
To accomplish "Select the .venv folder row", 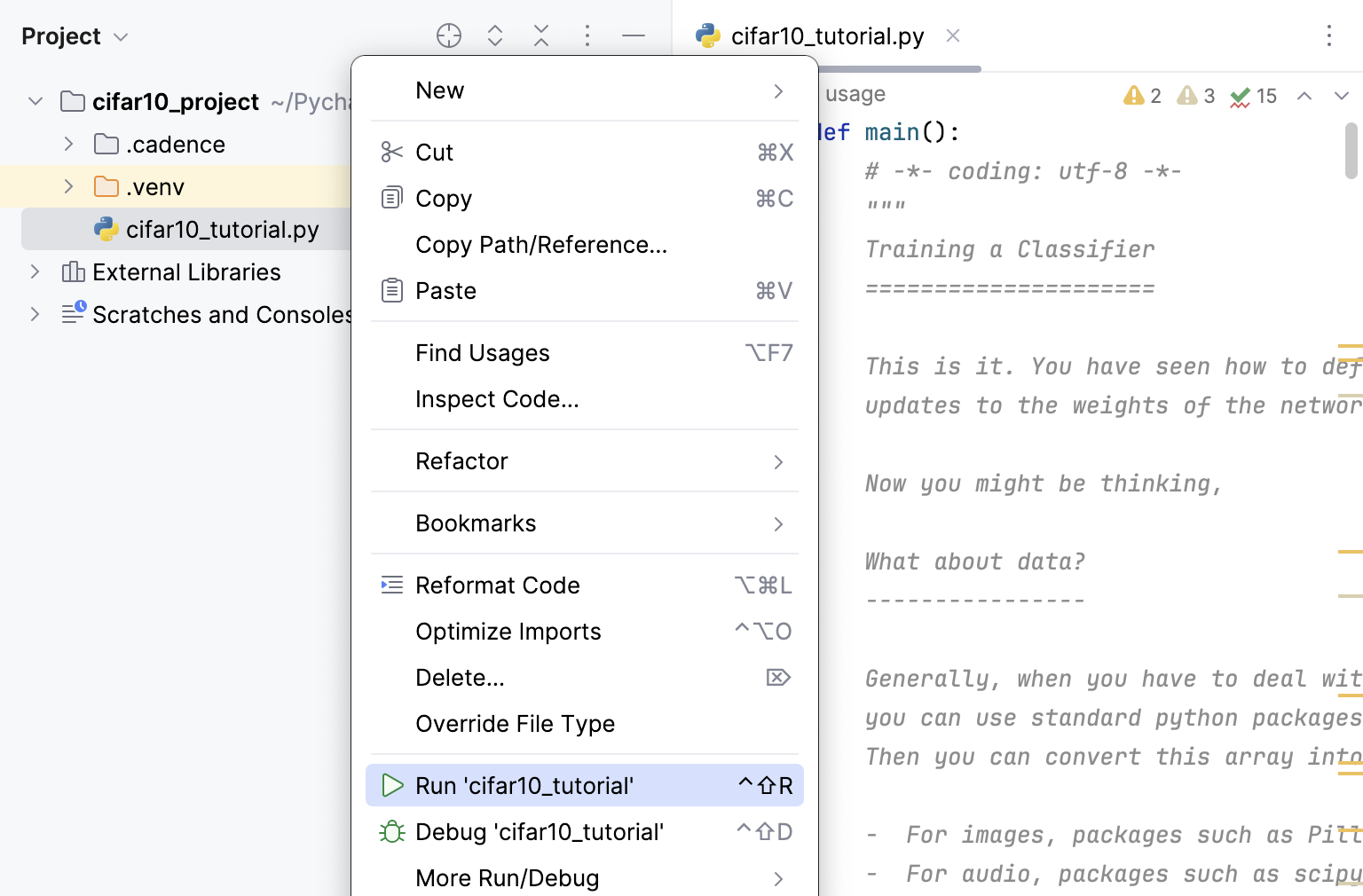I will (177, 186).
